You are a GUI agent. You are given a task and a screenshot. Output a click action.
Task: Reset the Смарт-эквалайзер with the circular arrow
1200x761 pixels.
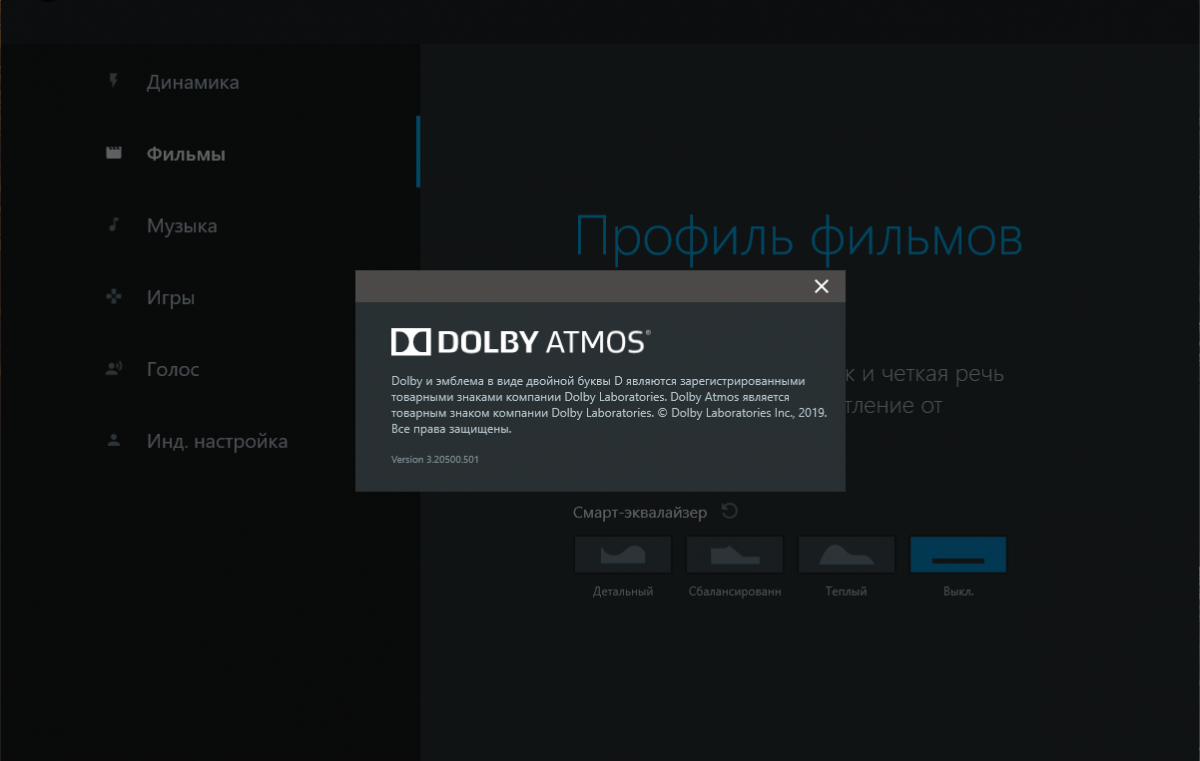[x=730, y=511]
